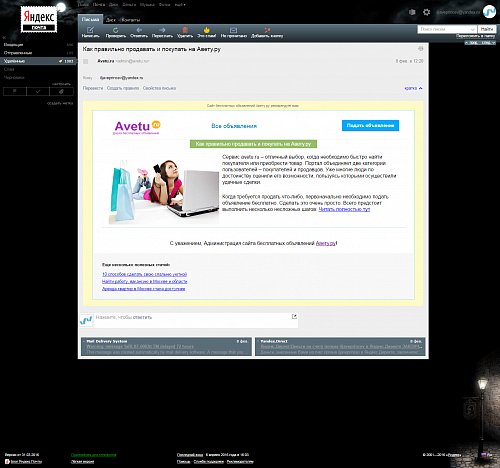The height and width of the screenshot is (468, 500).
Task: Click the Avetu.ru logo in the email
Action: coord(137,127)
